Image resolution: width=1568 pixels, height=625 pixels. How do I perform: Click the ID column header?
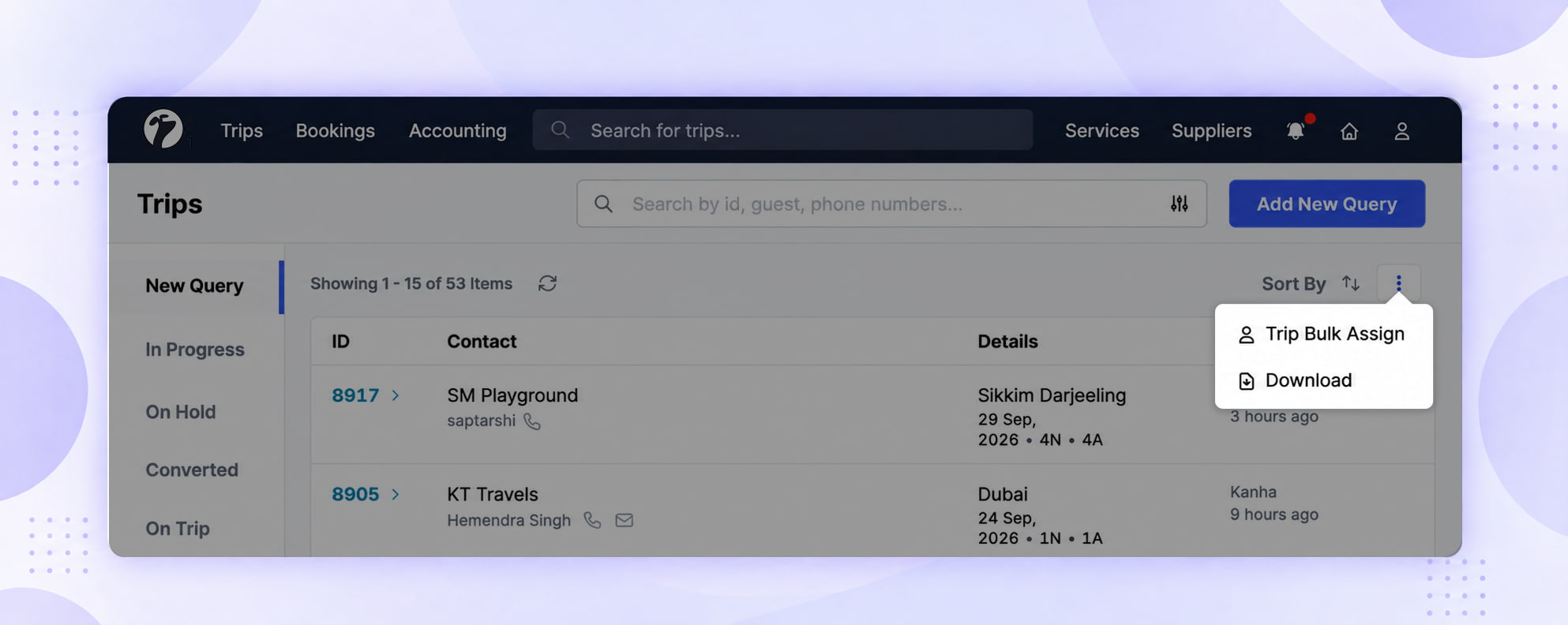tap(340, 342)
